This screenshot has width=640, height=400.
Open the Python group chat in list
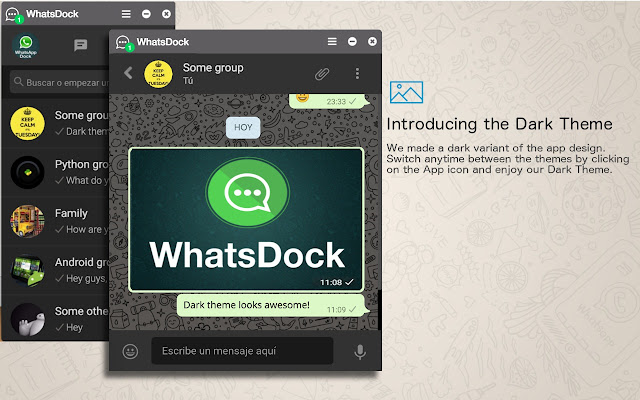[x=56, y=172]
